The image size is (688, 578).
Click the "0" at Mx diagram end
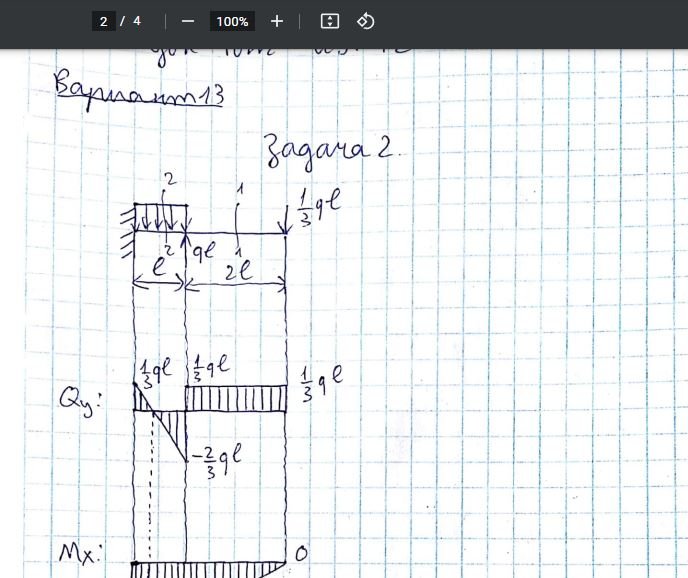pos(301,553)
